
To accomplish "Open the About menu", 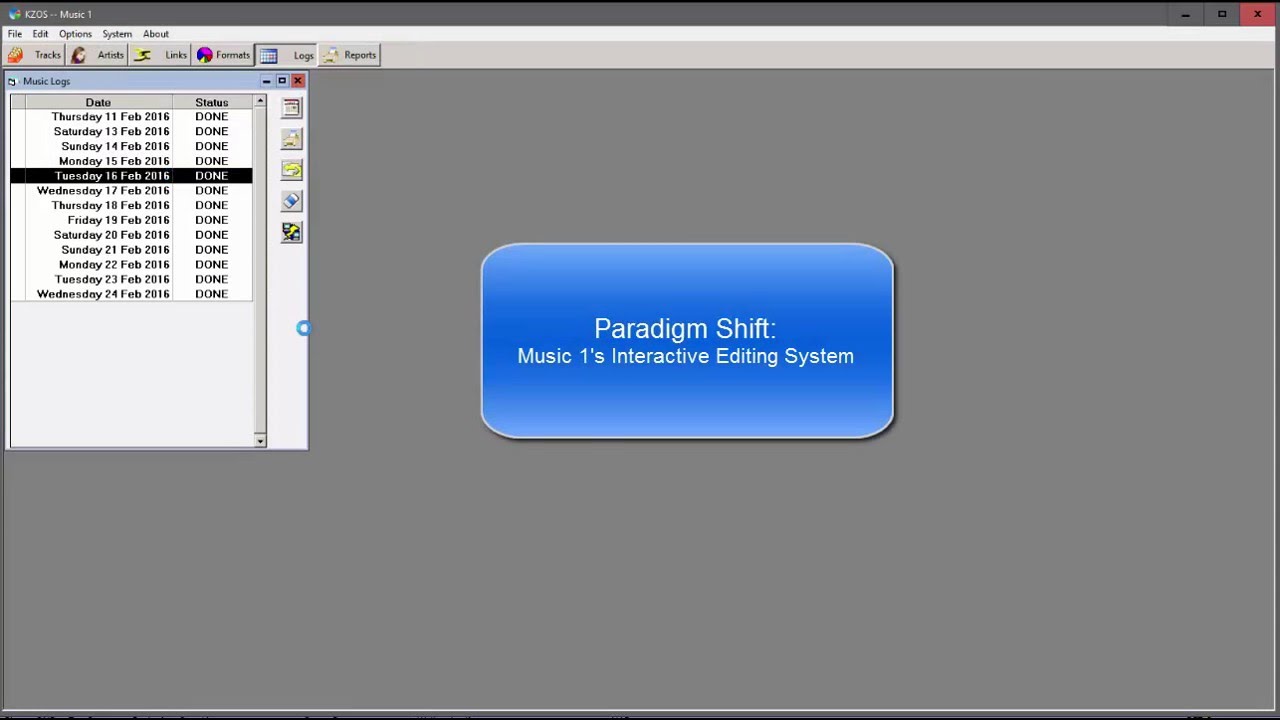I will point(156,34).
